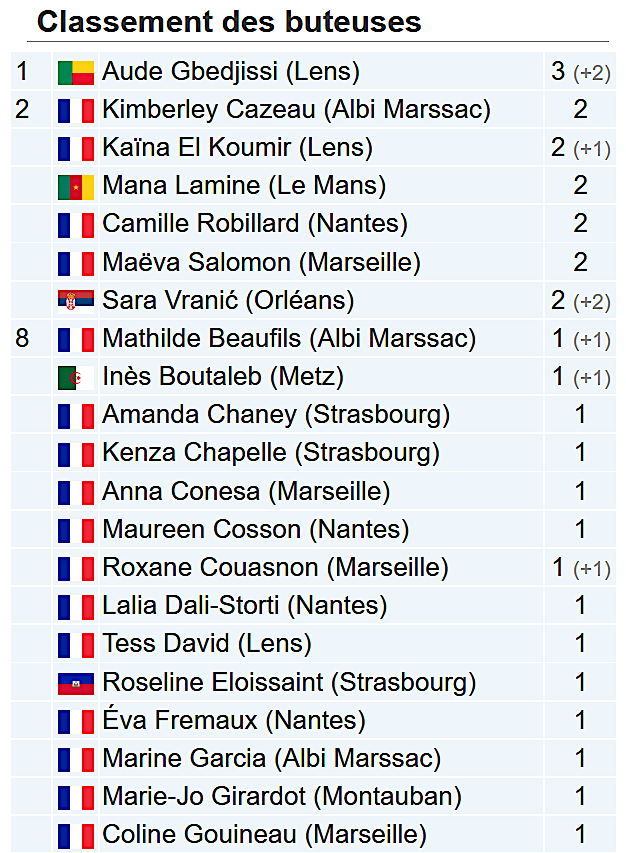Click the Serbia flag beside Sara Vranić
The height and width of the screenshot is (853, 626).
[76, 300]
